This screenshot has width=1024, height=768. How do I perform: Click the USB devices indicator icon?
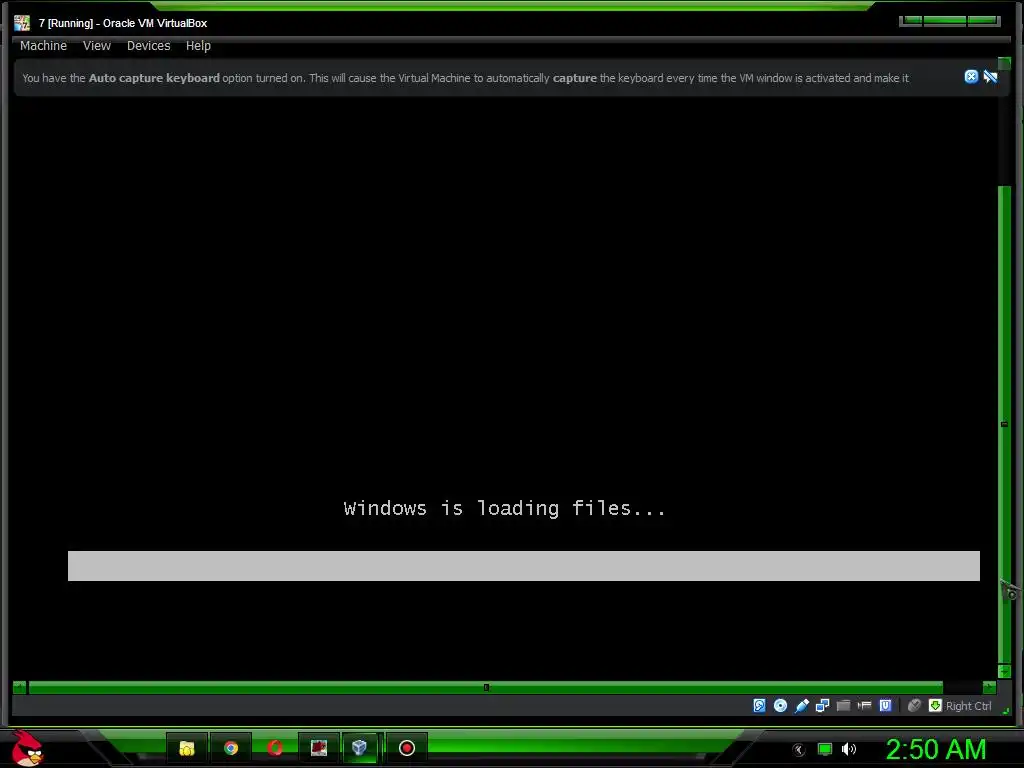coord(801,705)
